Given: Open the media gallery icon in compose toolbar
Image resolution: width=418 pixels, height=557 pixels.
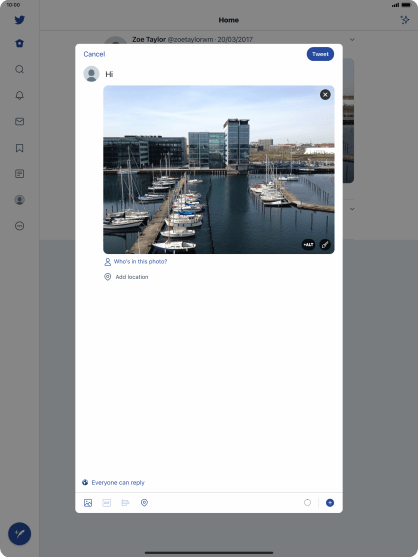Looking at the screenshot, I should click(x=88, y=503).
